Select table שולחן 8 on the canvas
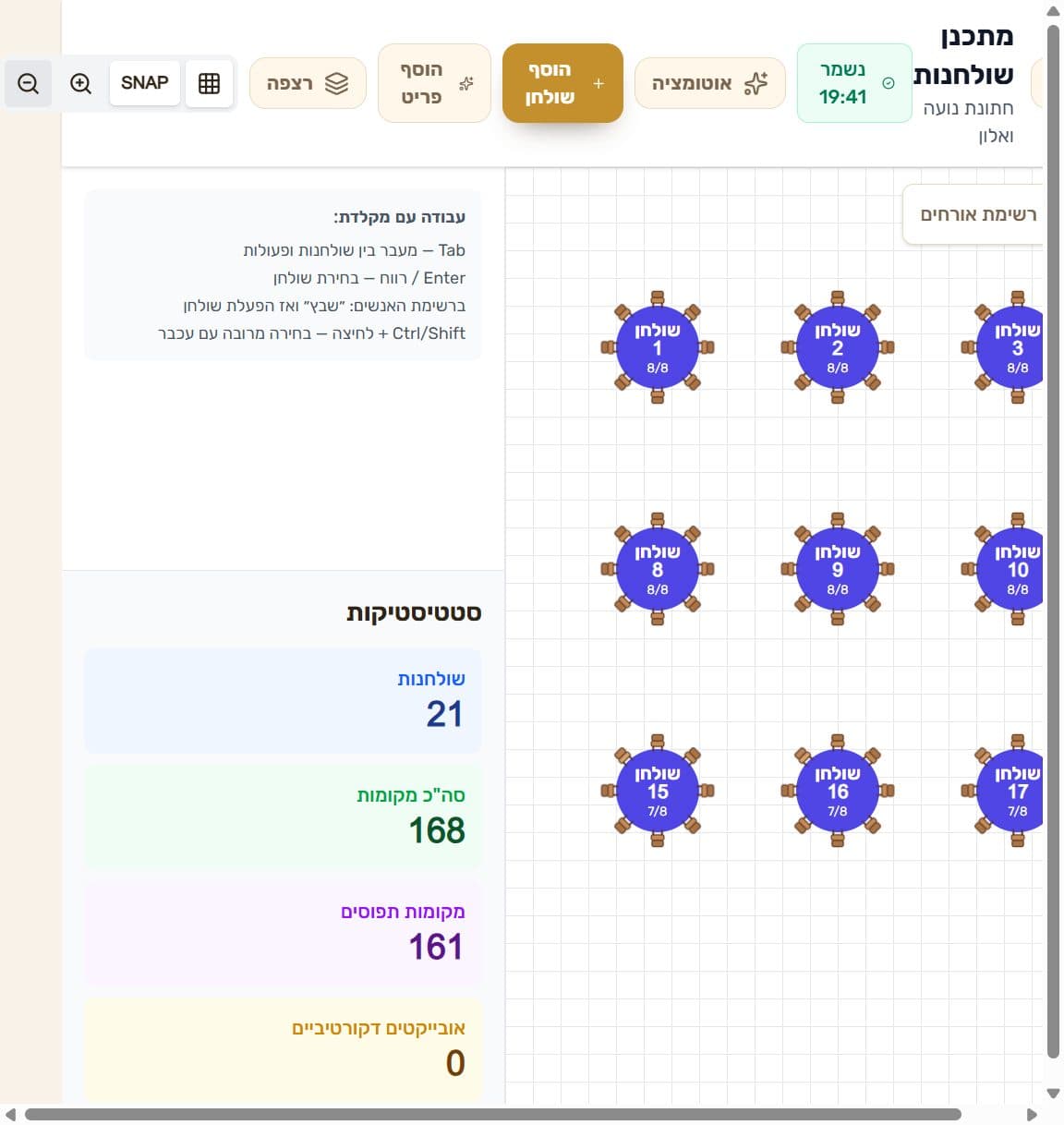The height and width of the screenshot is (1125, 1064). tap(658, 569)
